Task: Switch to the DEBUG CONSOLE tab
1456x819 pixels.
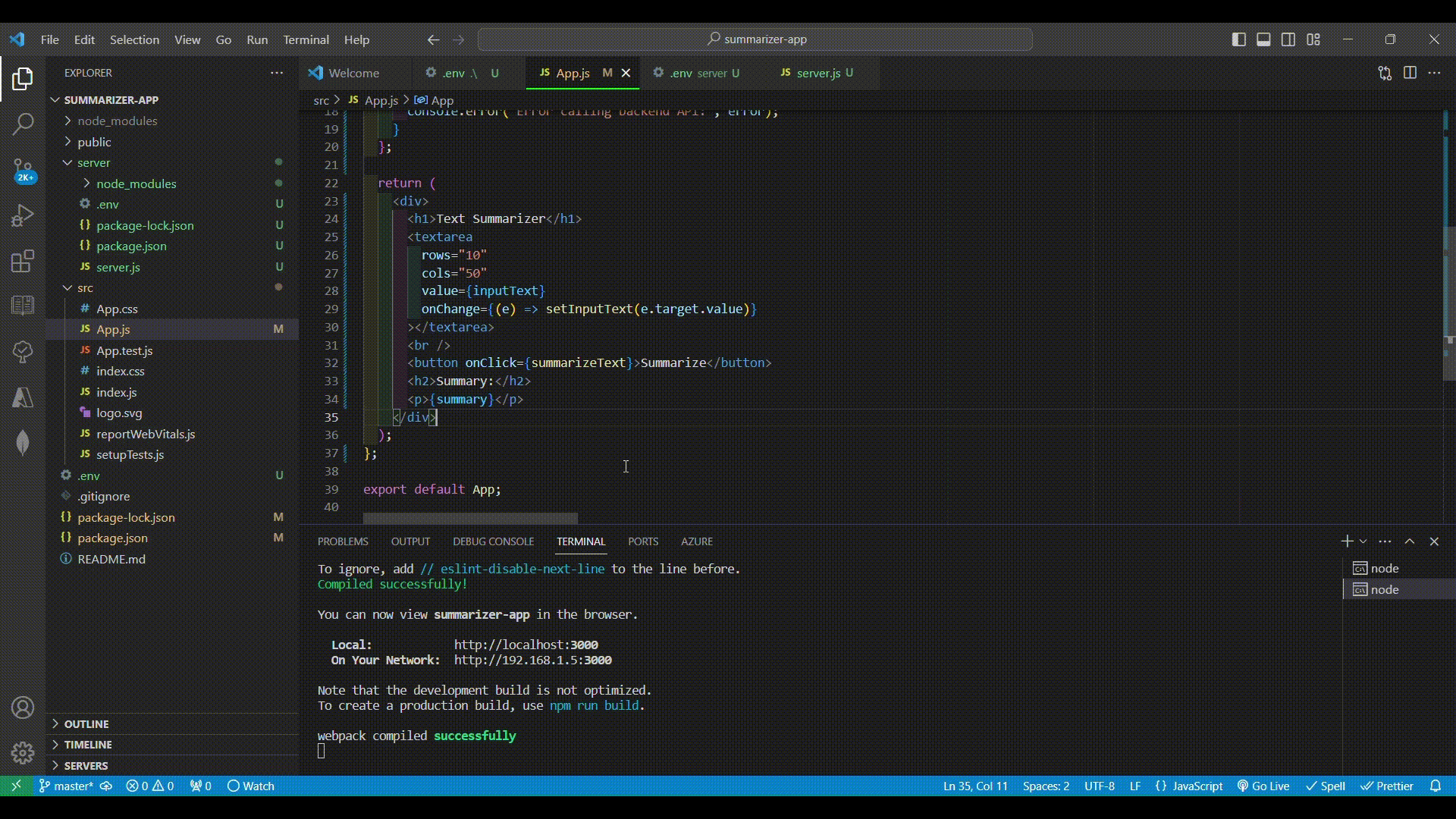Action: (x=493, y=541)
